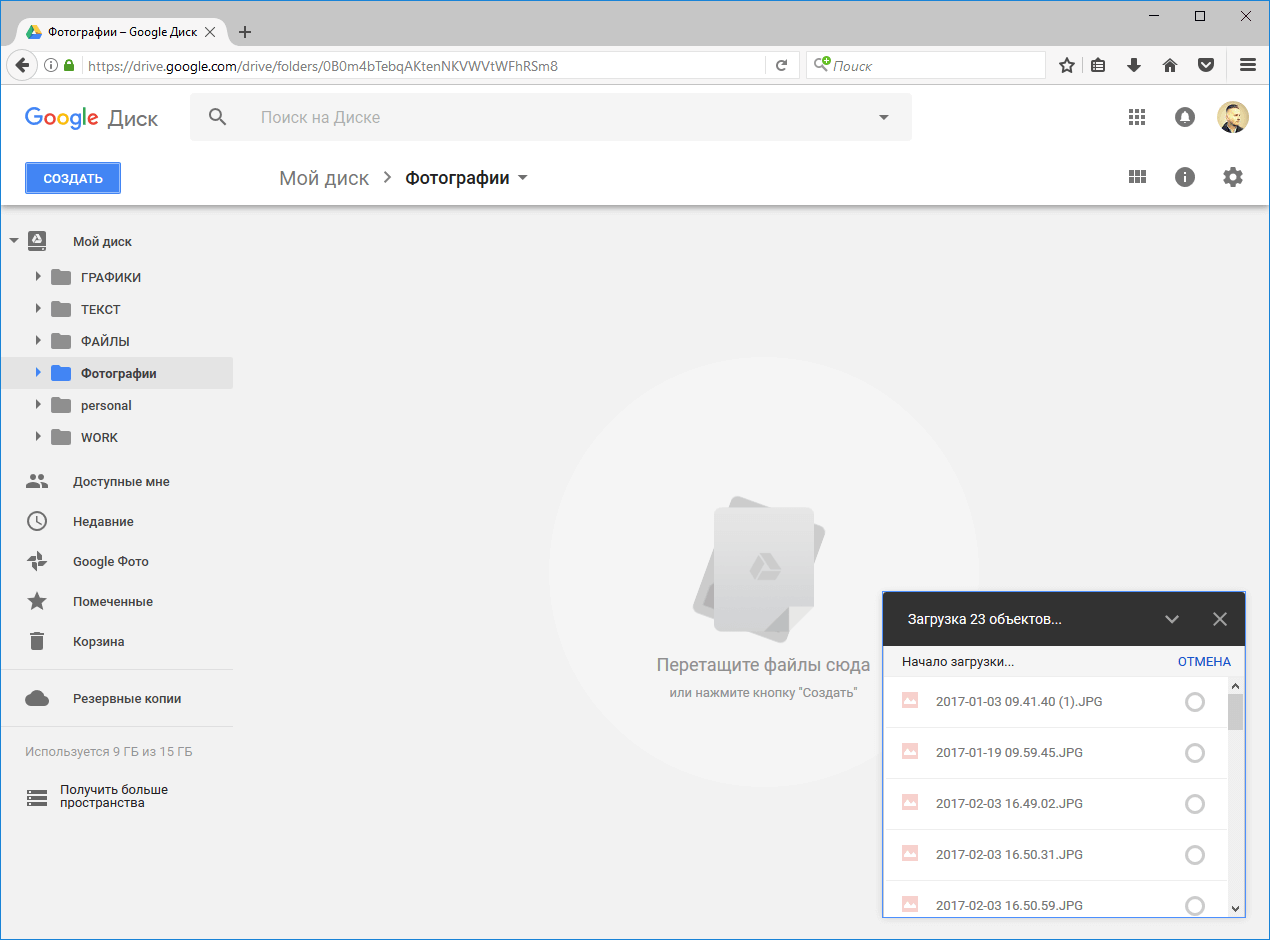
Task: Open Drive settings gear
Action: click(1233, 177)
